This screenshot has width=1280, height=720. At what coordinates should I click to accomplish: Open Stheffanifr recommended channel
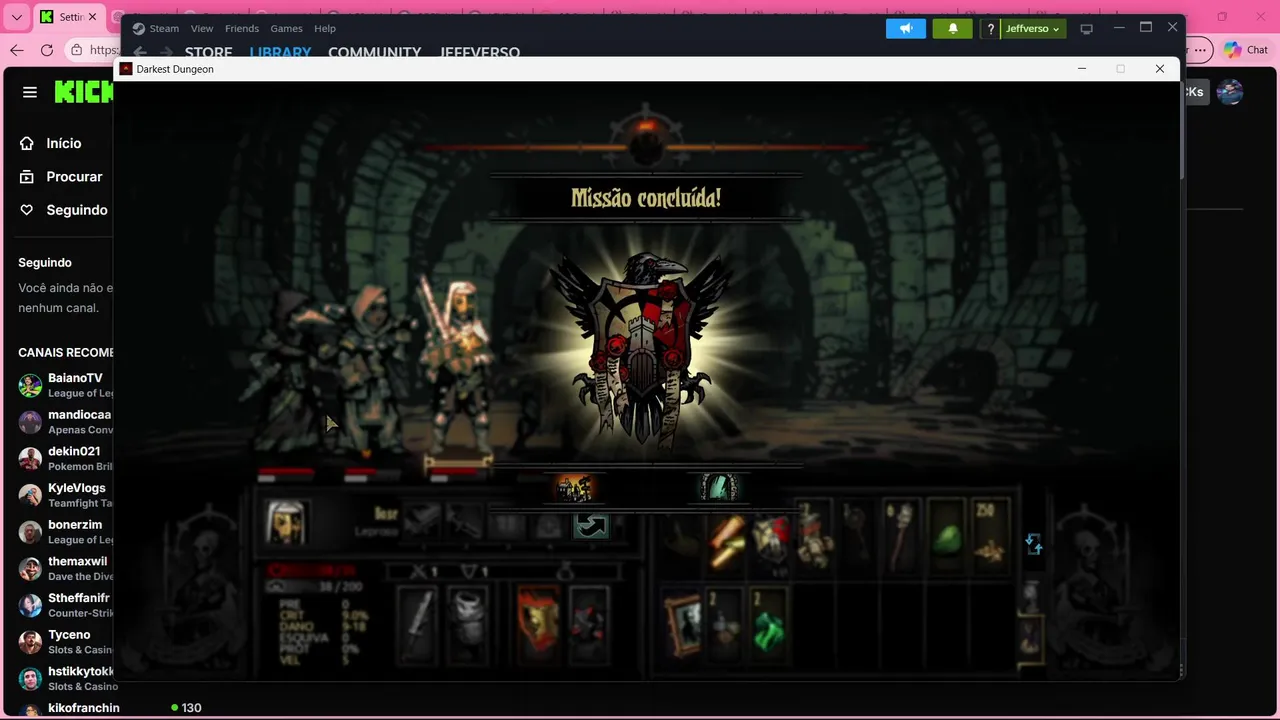coord(65,605)
